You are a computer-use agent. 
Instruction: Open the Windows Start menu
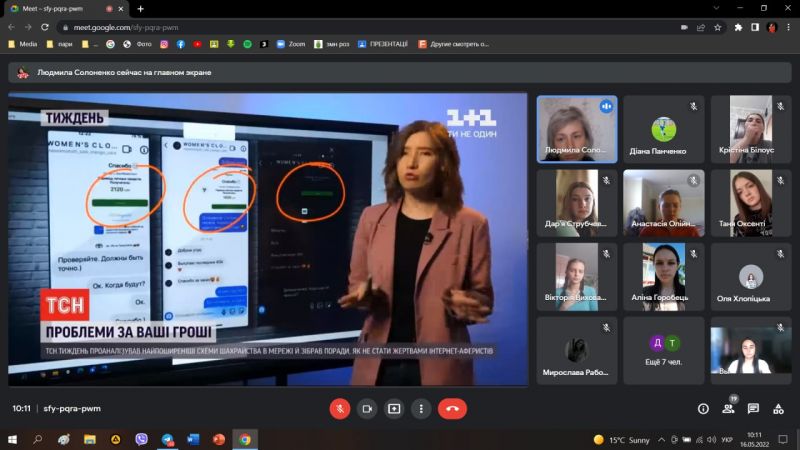12,439
